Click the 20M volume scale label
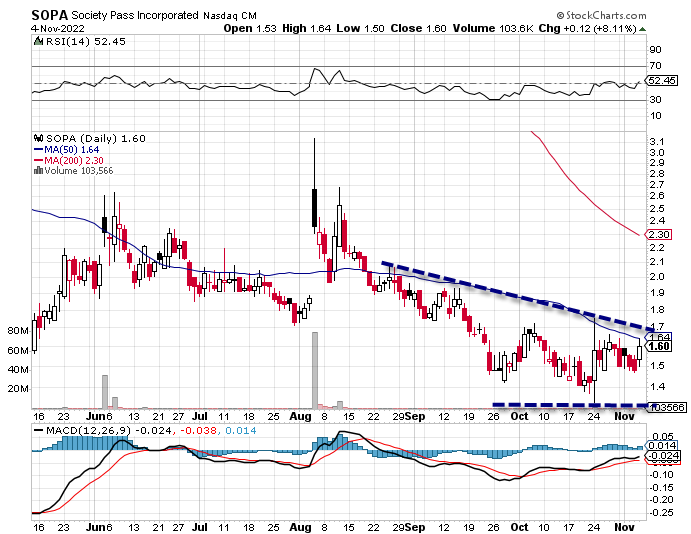 [x=18, y=389]
